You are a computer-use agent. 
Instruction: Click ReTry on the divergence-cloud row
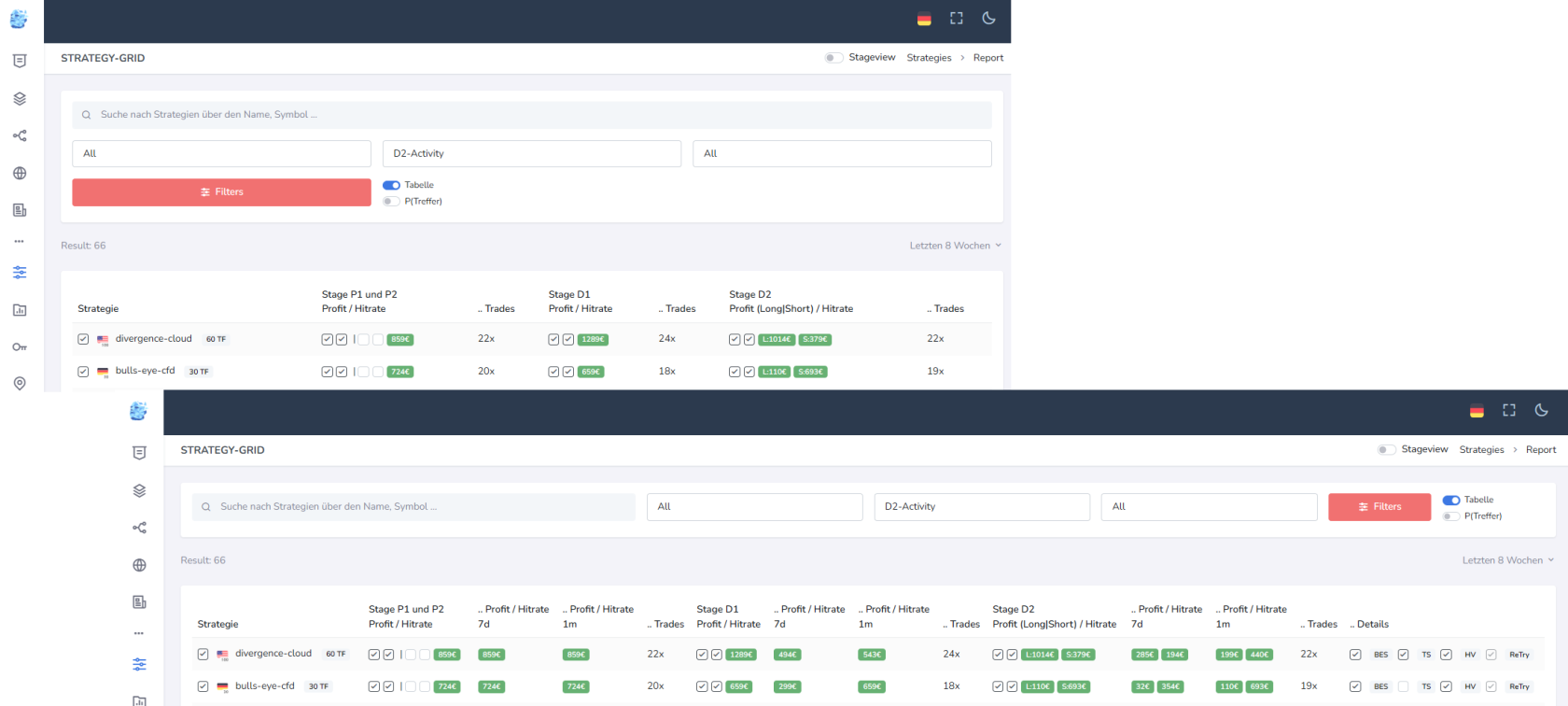pyautogui.click(x=1519, y=655)
